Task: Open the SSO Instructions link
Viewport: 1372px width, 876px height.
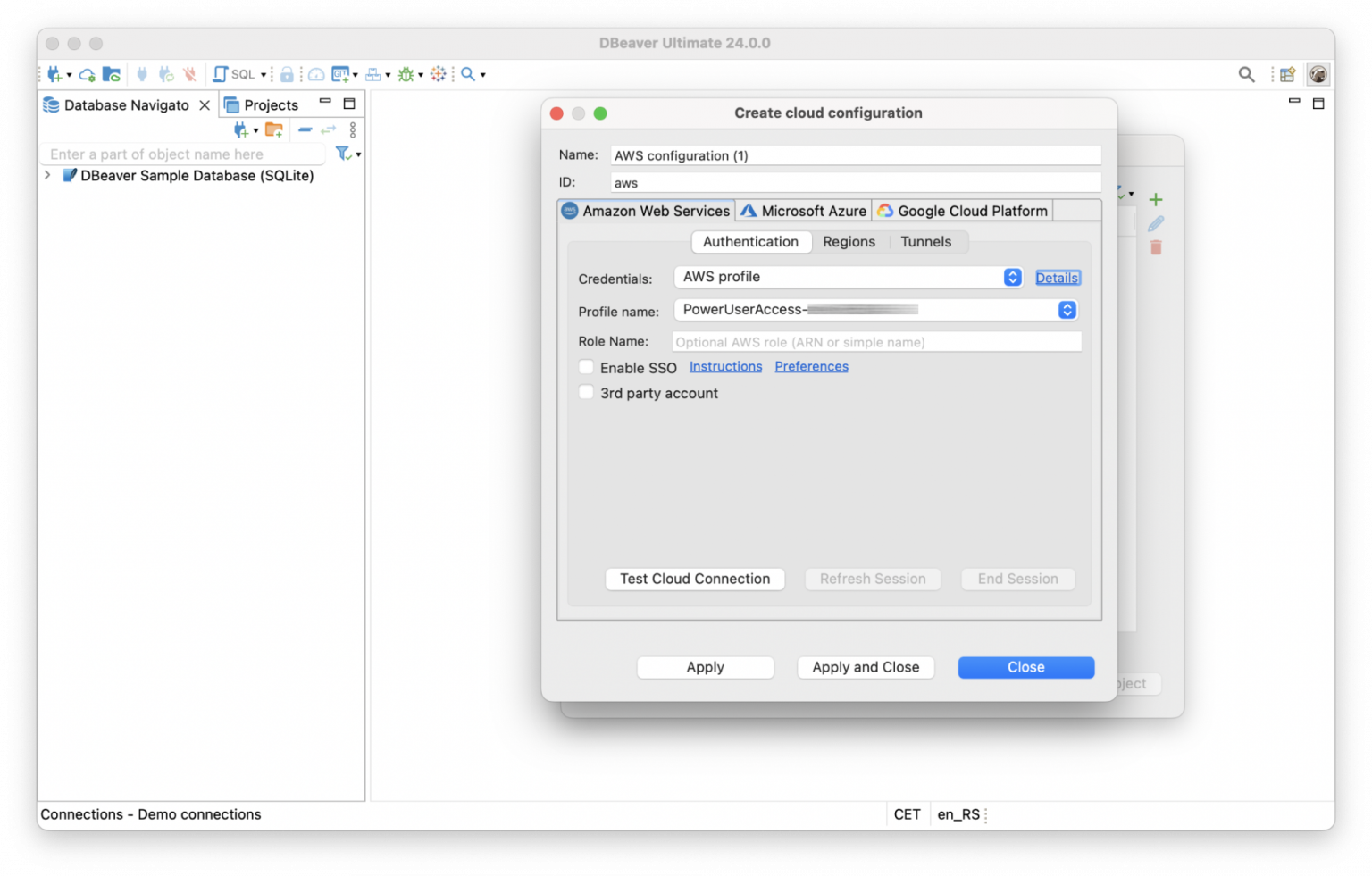Action: coord(725,366)
